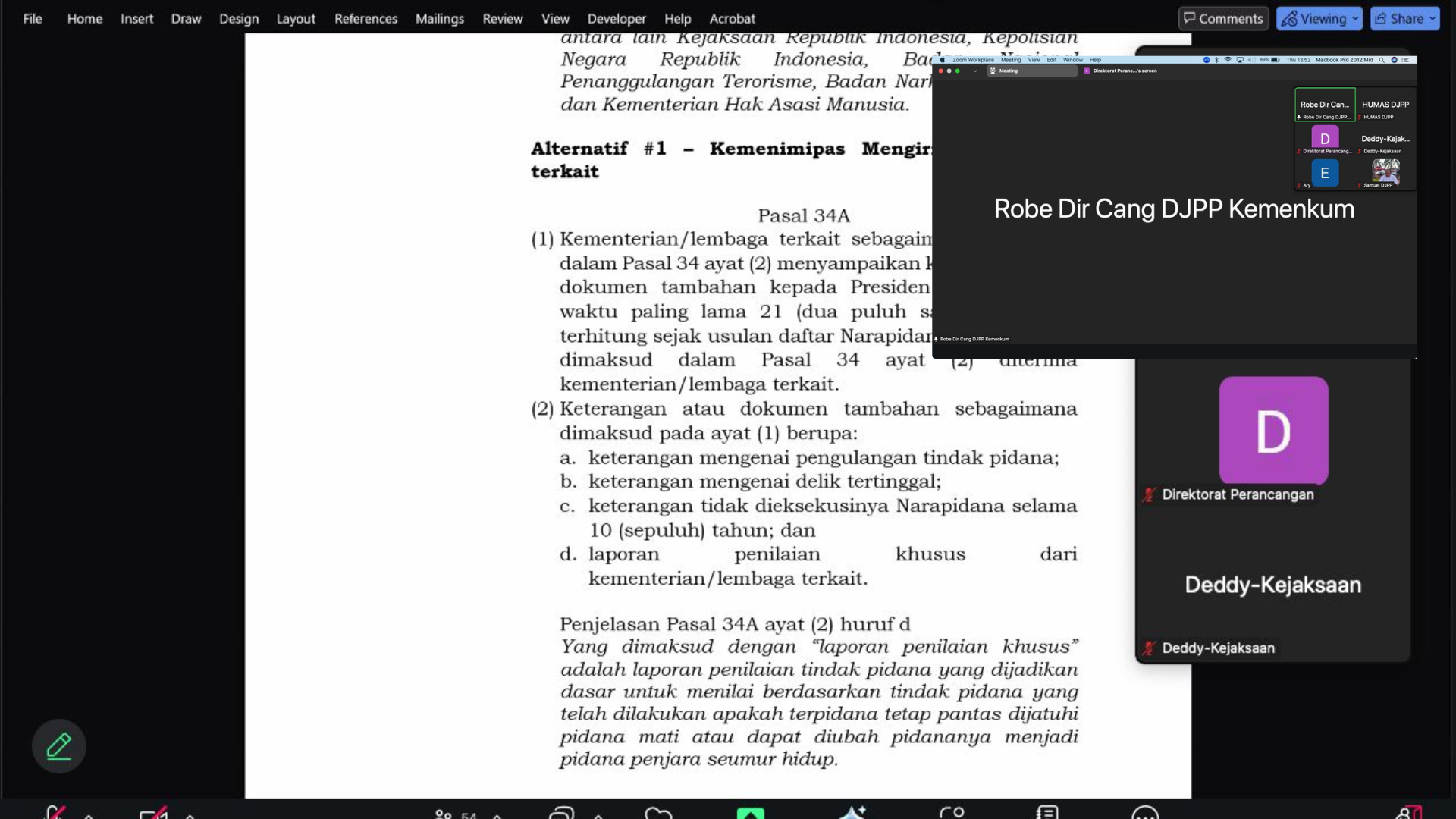The width and height of the screenshot is (1456, 819).
Task: Select the Samuel DJPP photo thumbnail
Action: pyautogui.click(x=1385, y=172)
